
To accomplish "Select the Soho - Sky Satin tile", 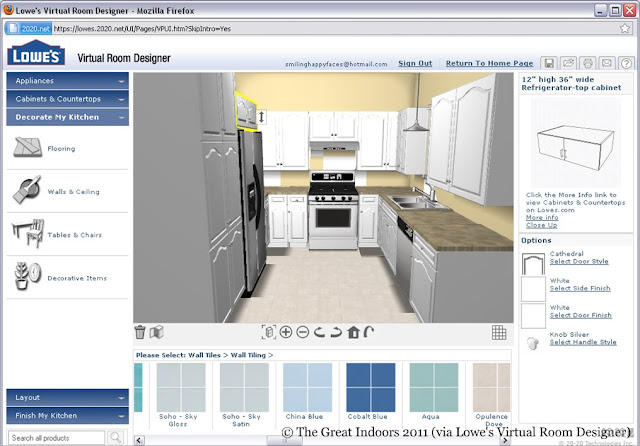I will [x=244, y=387].
